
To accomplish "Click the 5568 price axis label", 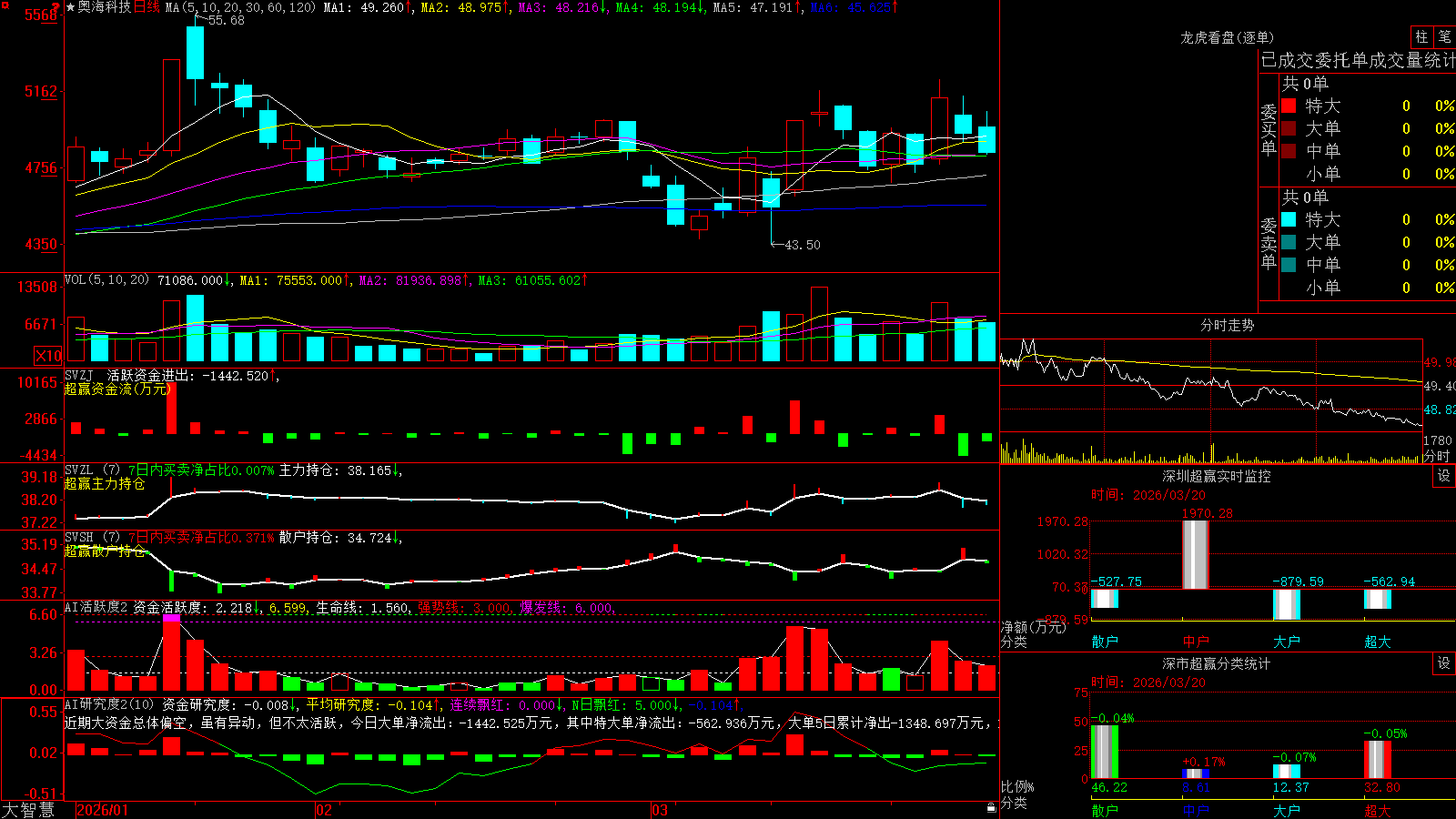I will coord(40,15).
